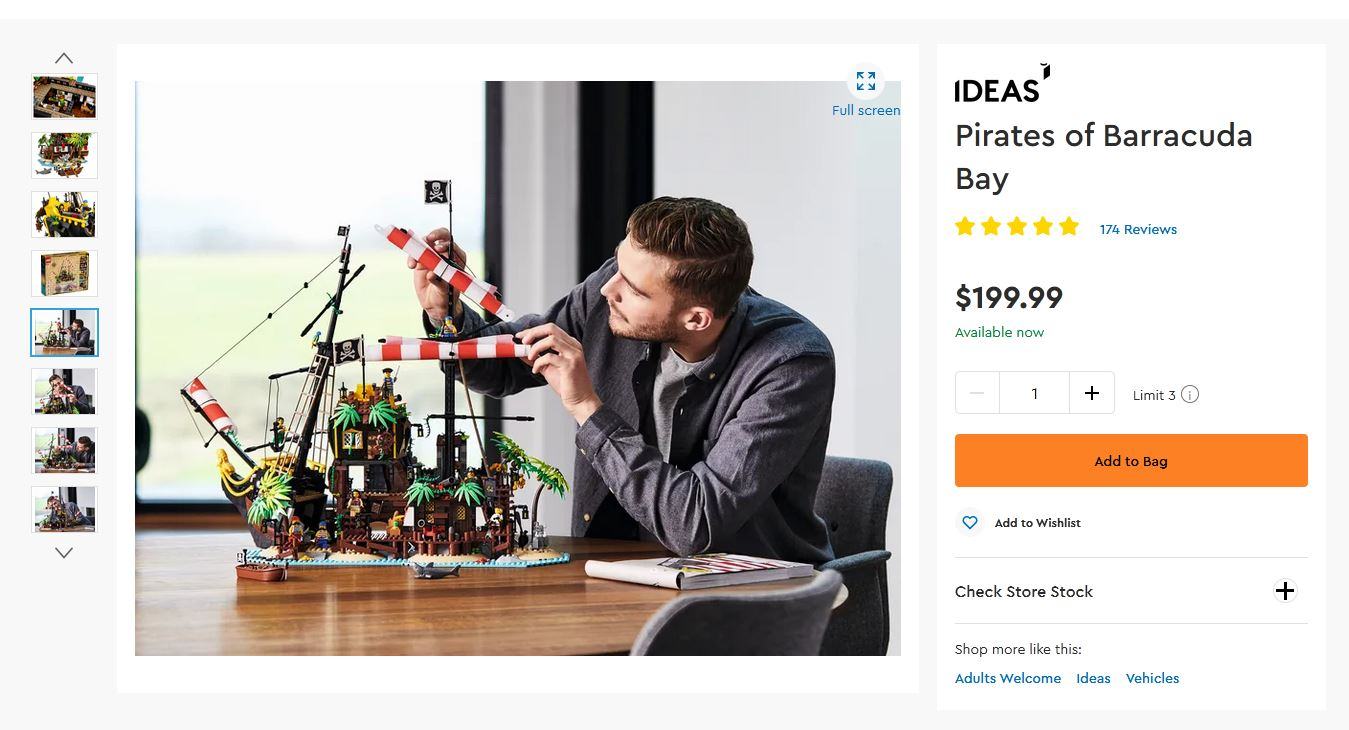This screenshot has height=730, width=1349.
Task: Open the 174 Reviews link
Action: pyautogui.click(x=1138, y=229)
